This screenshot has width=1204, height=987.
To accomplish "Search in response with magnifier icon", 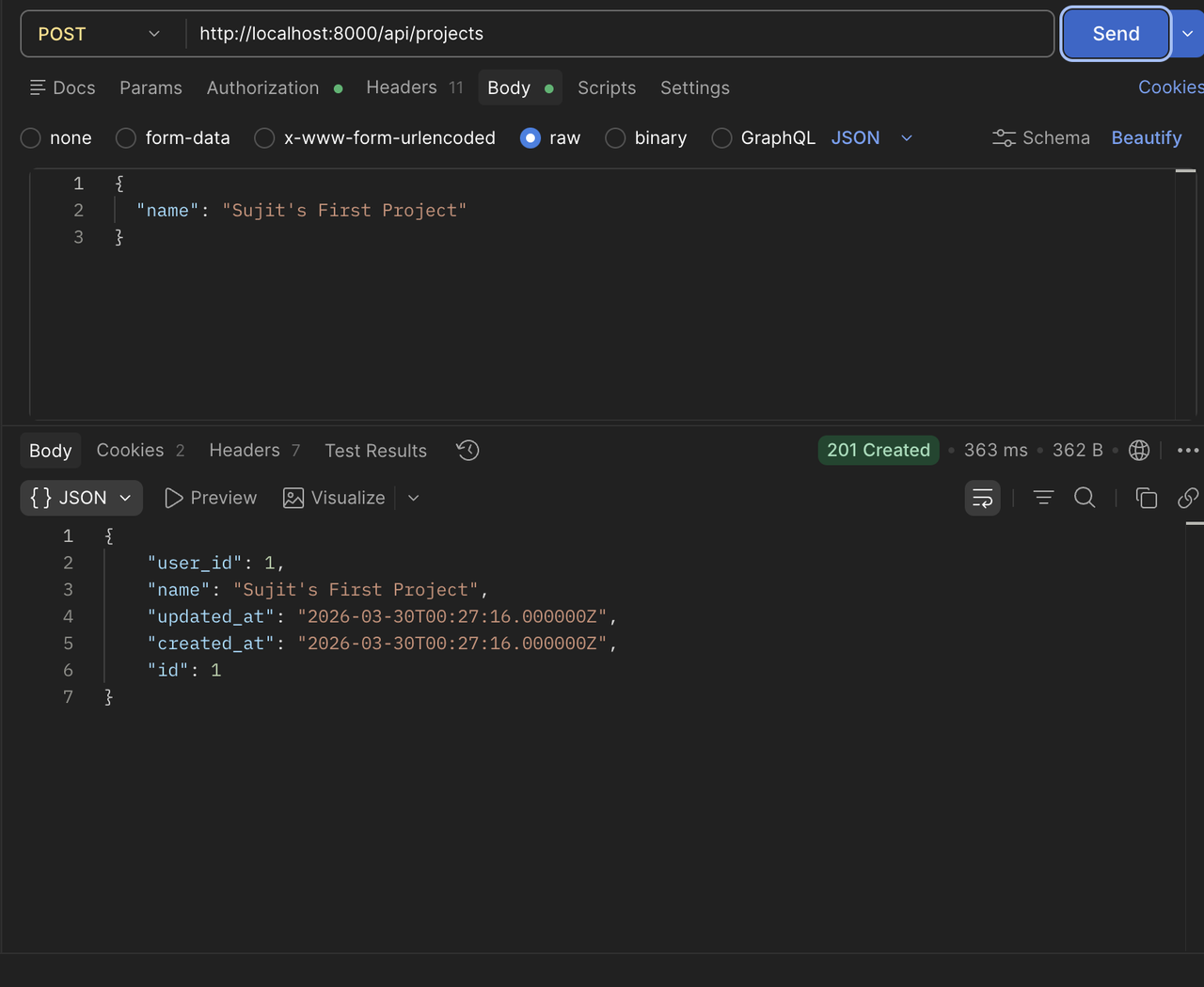I will coord(1085,498).
